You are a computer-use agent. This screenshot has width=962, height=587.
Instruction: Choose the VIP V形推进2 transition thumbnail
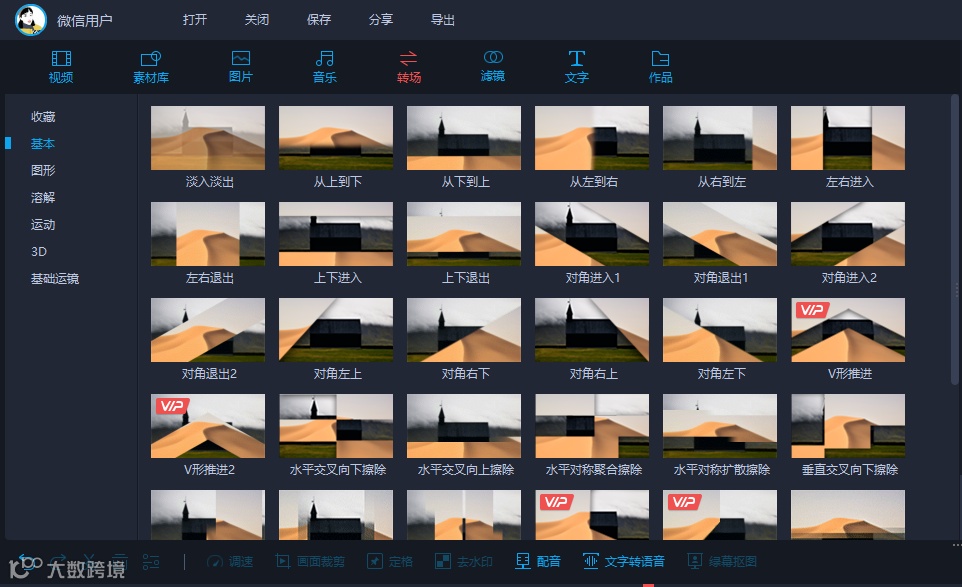[x=208, y=426]
